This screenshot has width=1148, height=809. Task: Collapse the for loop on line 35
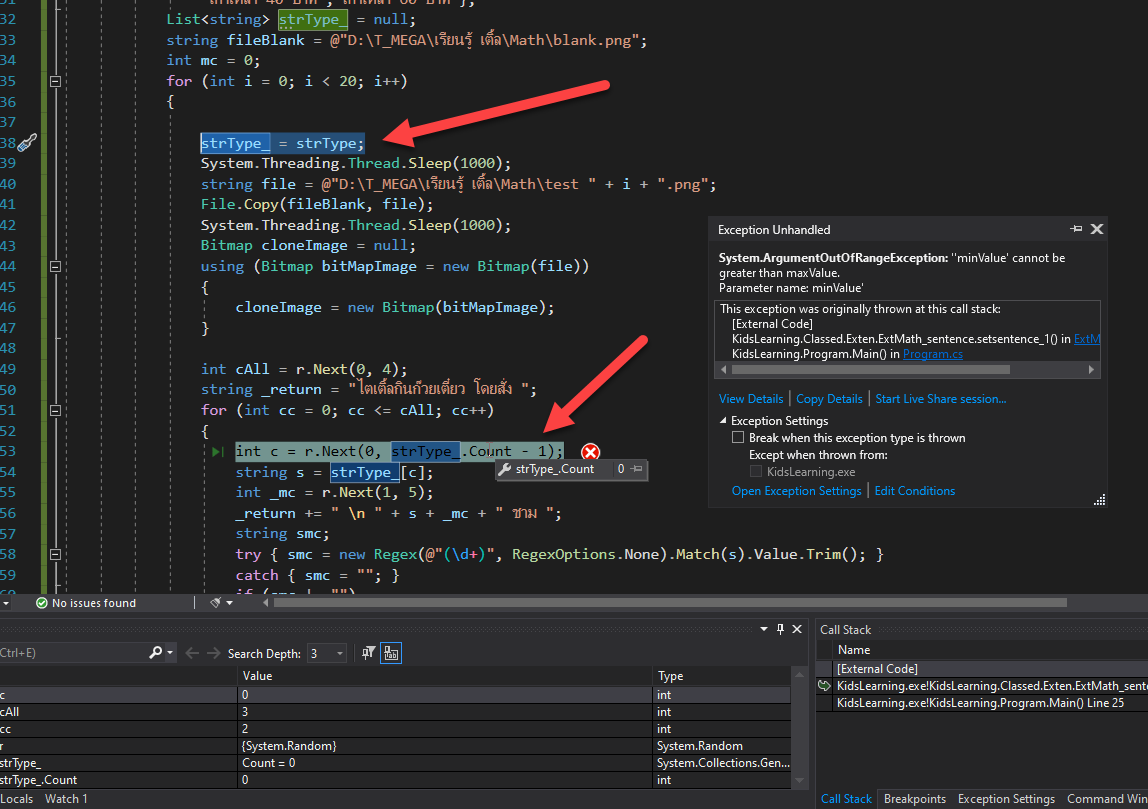[x=55, y=81]
